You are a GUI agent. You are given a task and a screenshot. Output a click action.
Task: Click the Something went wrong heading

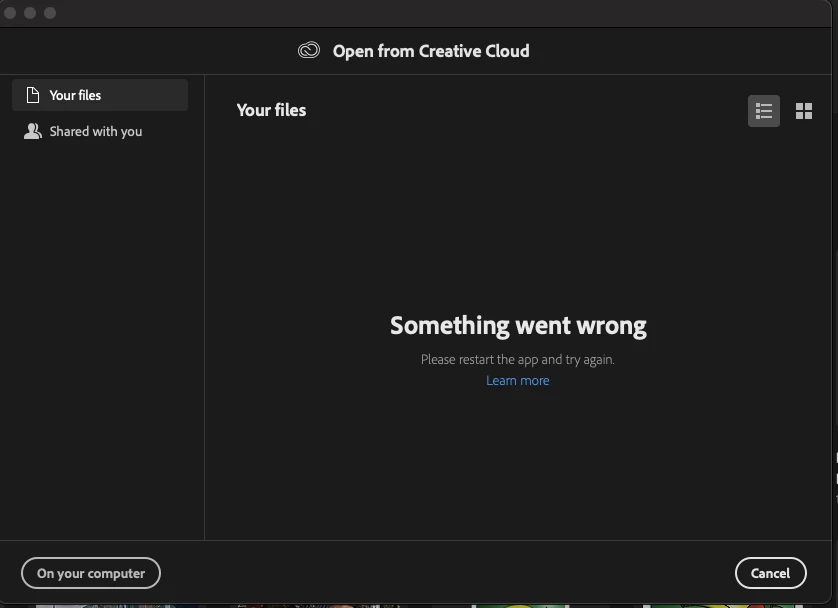518,326
